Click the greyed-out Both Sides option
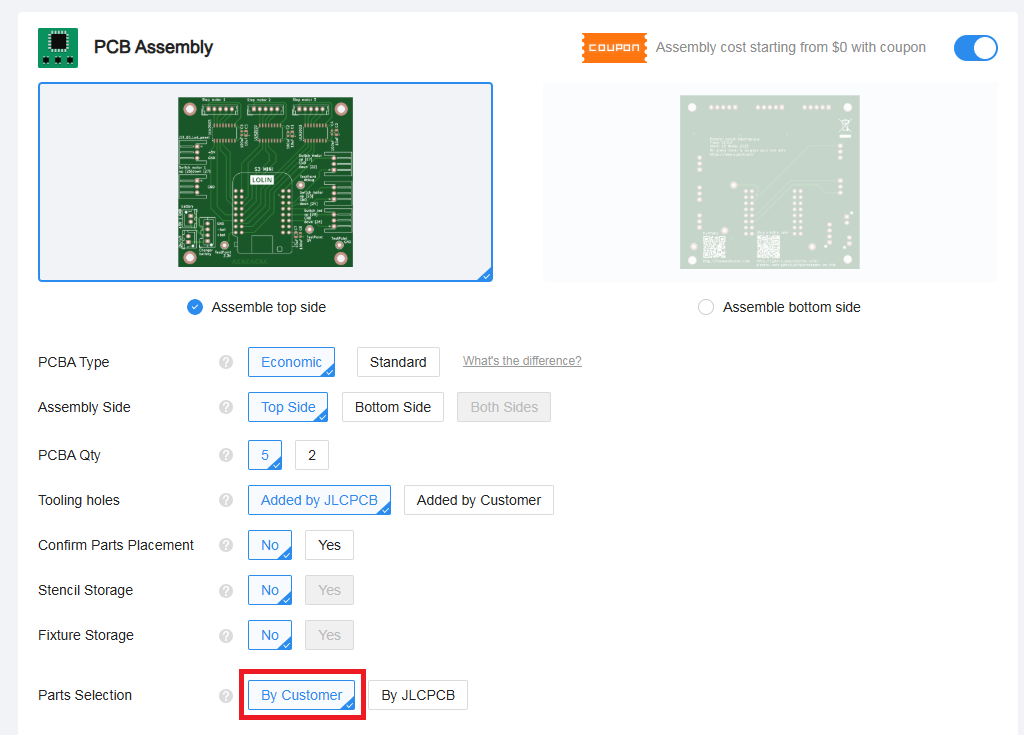Image resolution: width=1024 pixels, height=735 pixels. pyautogui.click(x=504, y=407)
